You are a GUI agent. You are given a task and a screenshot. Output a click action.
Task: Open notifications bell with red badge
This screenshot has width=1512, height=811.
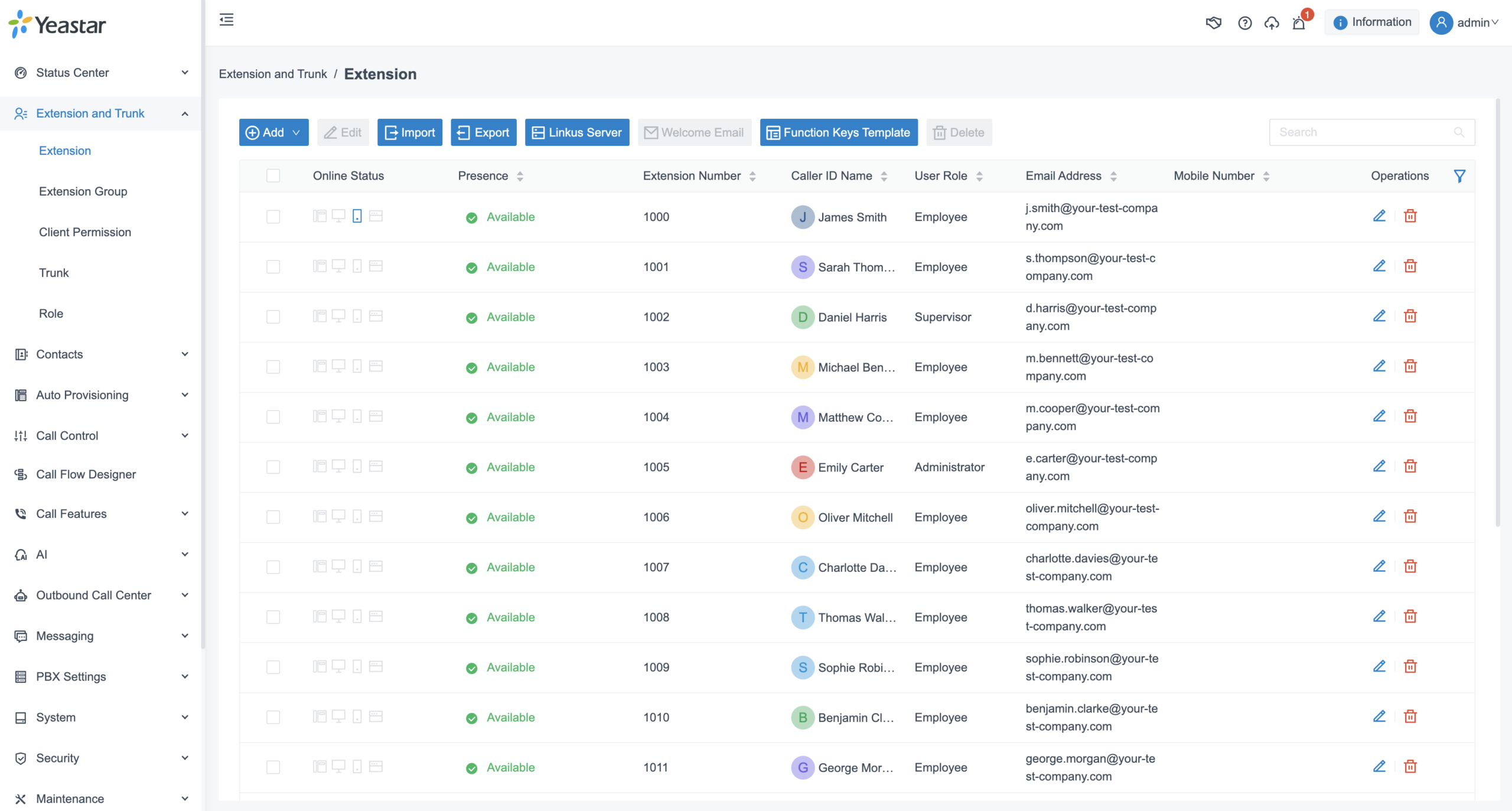1299,23
